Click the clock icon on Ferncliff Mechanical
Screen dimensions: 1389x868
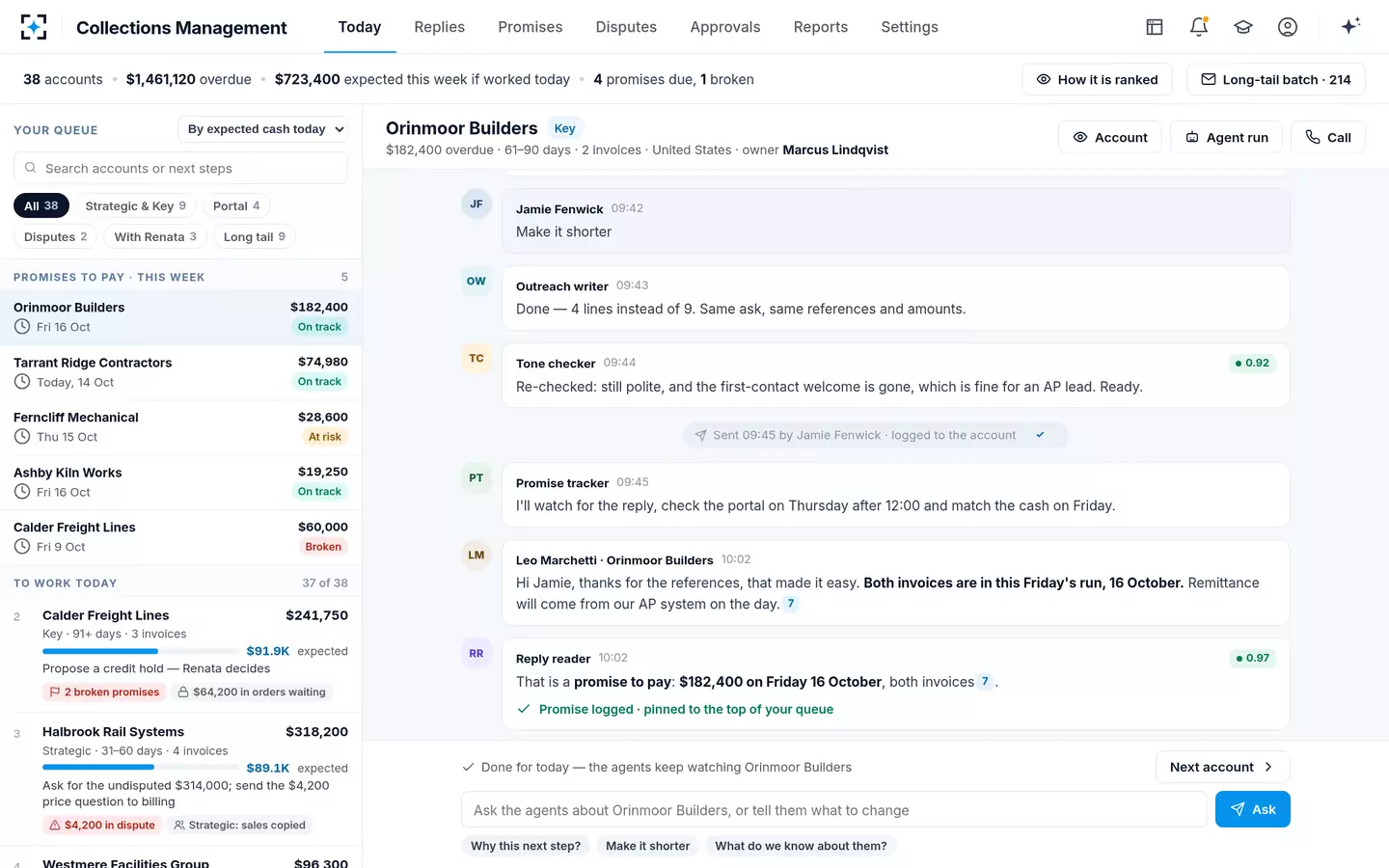coord(22,437)
